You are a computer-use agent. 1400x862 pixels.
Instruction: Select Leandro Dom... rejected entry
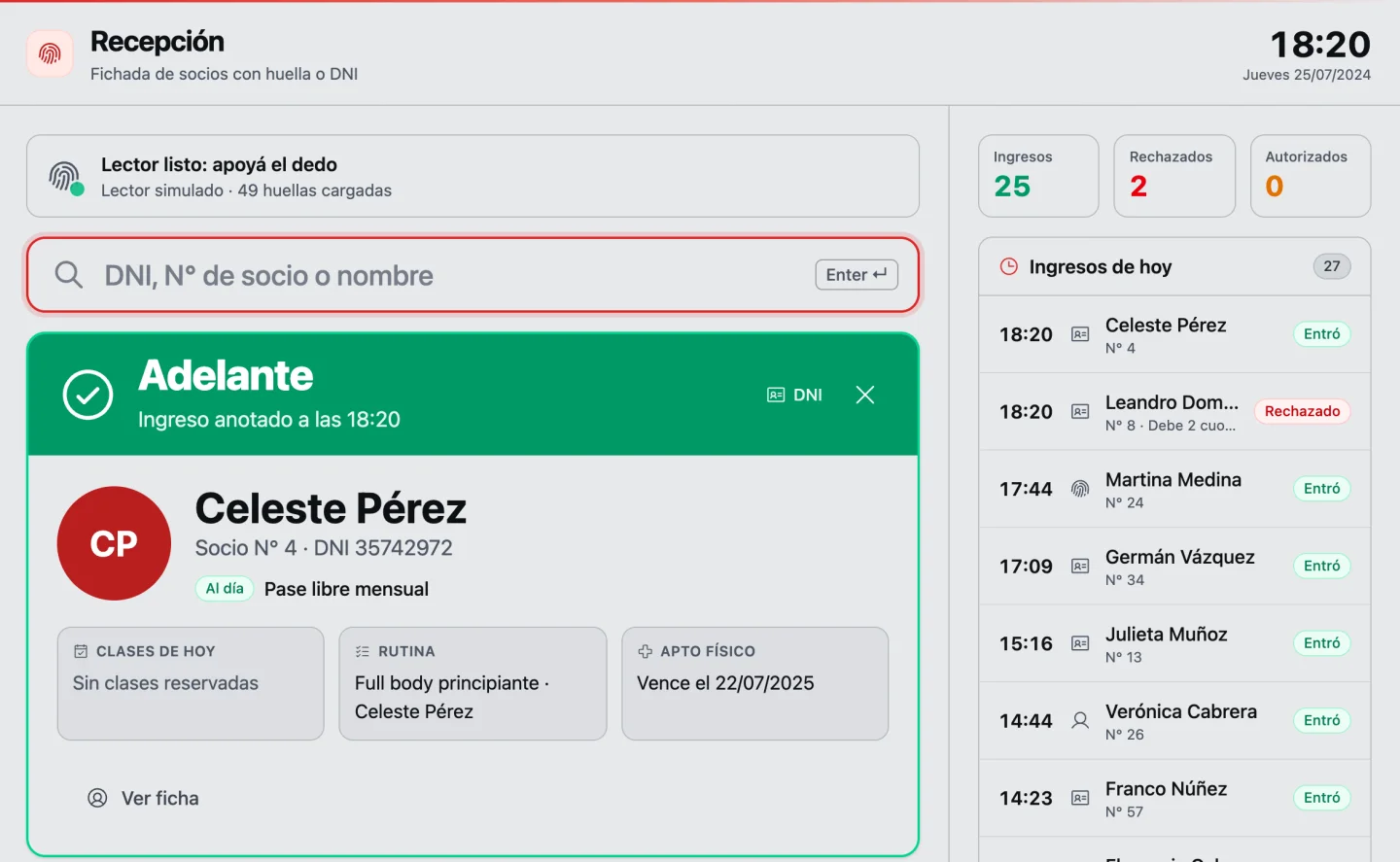1174,412
